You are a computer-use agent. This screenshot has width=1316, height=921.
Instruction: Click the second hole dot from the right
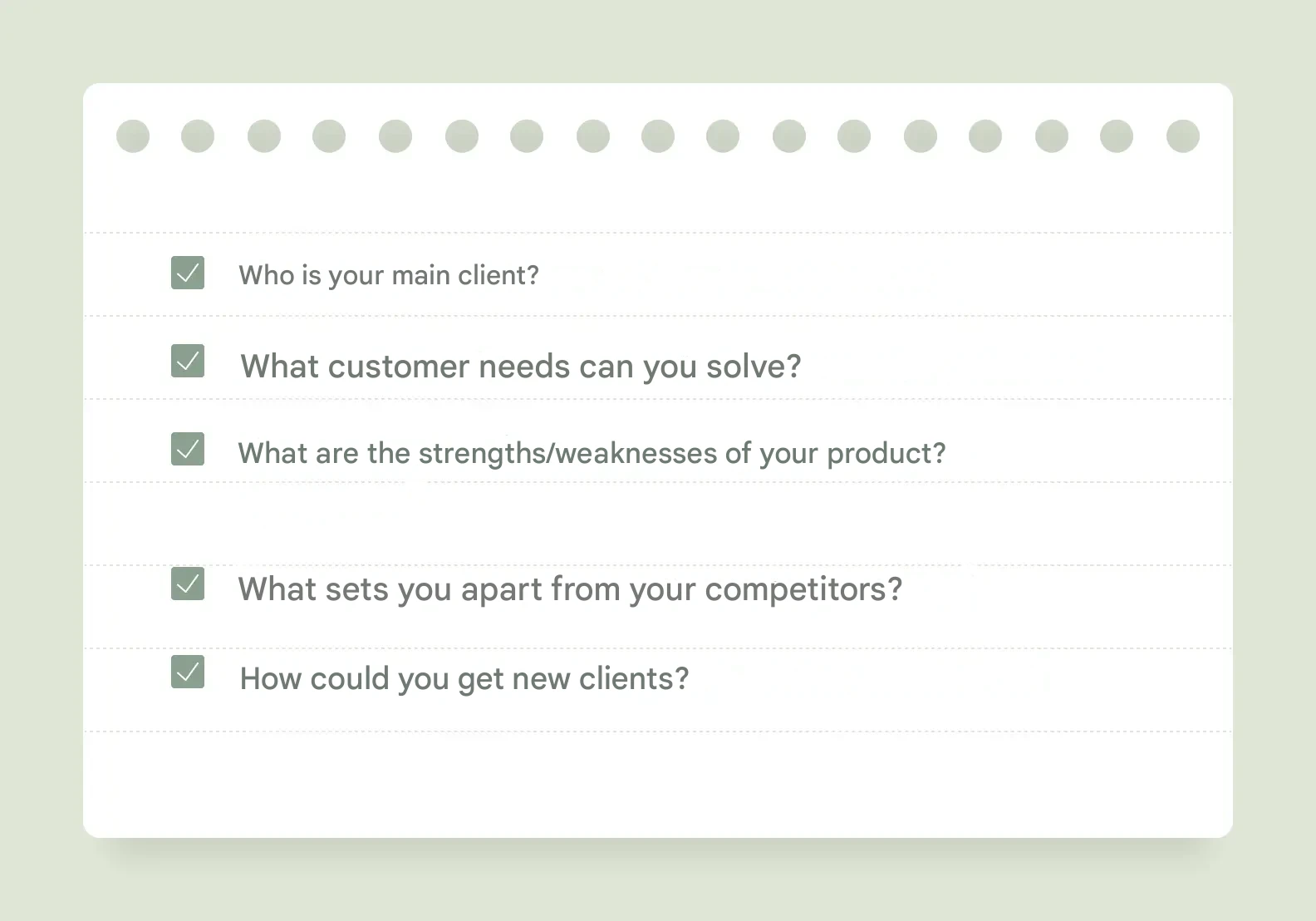[x=1117, y=136]
